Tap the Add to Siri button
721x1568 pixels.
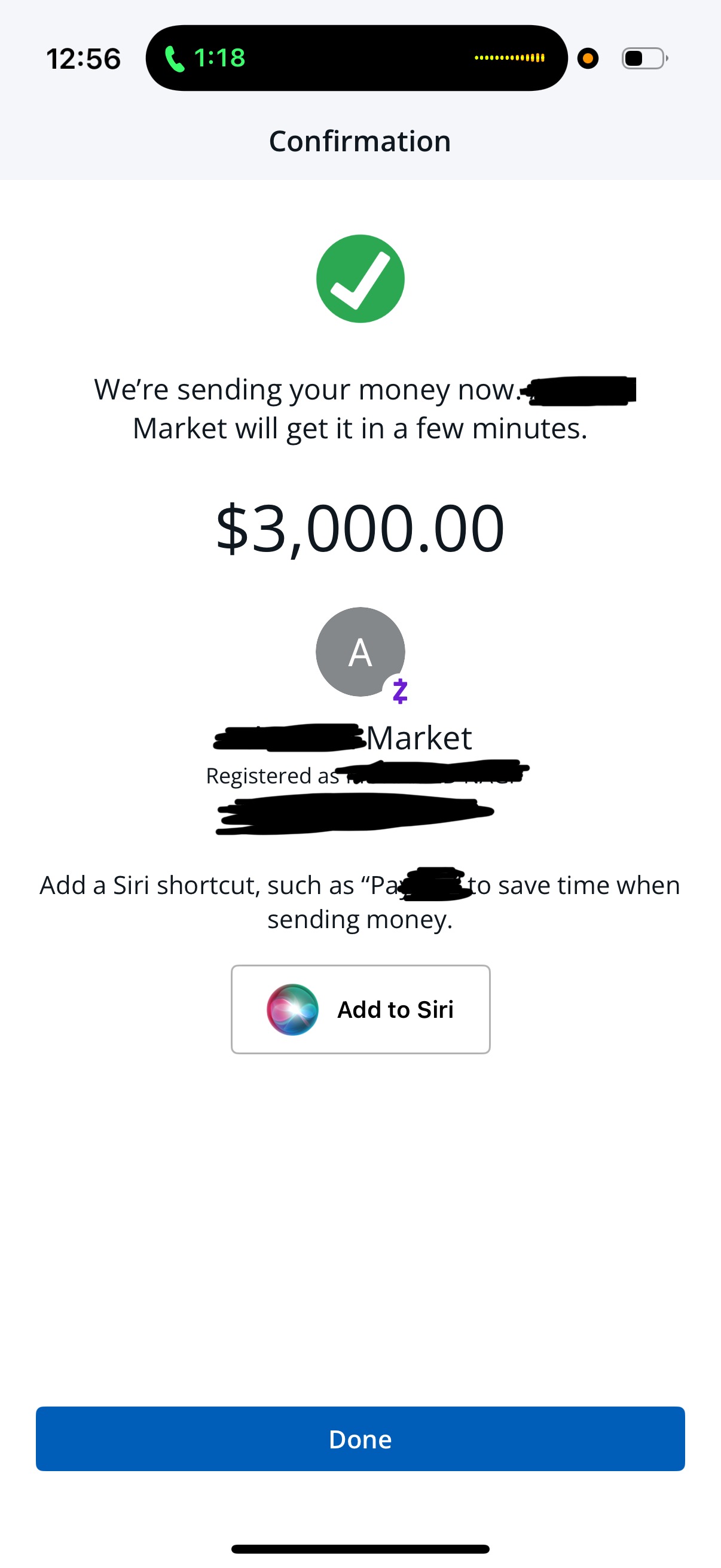click(x=360, y=1009)
